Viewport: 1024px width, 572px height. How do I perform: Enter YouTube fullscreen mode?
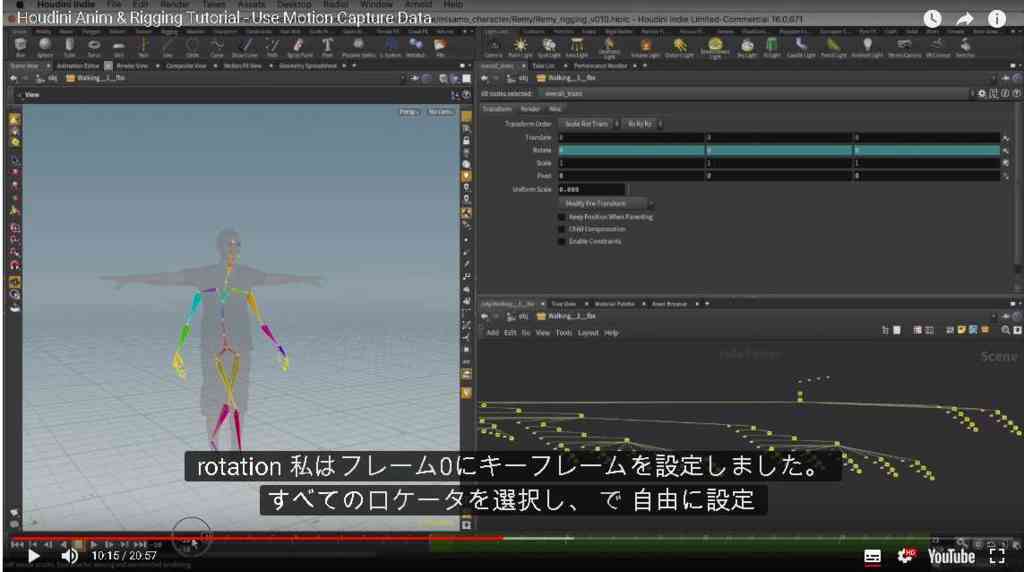point(997,556)
